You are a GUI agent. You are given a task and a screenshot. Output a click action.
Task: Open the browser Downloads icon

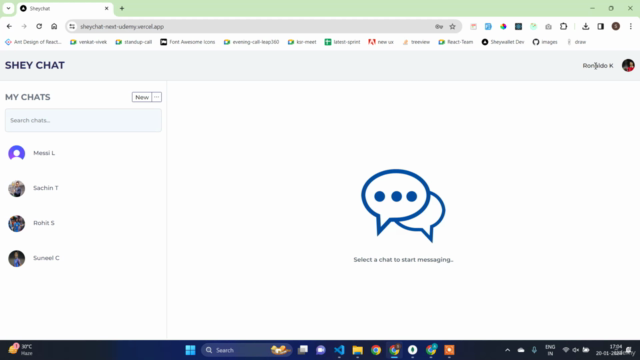tap(586, 27)
